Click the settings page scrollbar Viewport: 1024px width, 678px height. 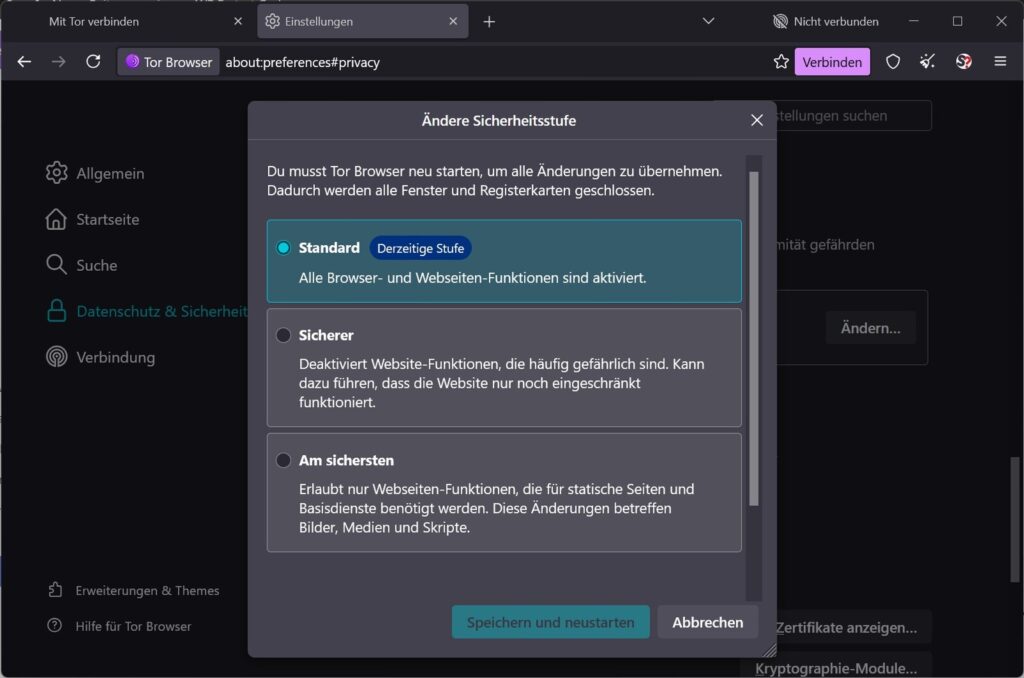(1014, 519)
